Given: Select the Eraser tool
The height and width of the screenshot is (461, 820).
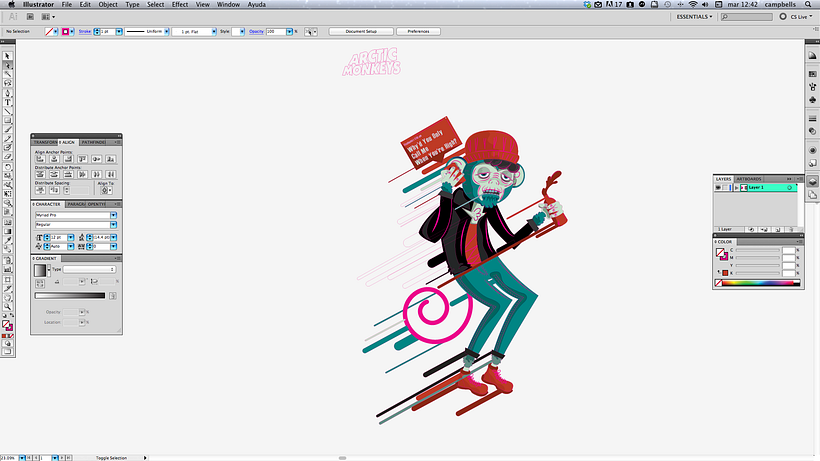Looking at the screenshot, I should pos(7,157).
